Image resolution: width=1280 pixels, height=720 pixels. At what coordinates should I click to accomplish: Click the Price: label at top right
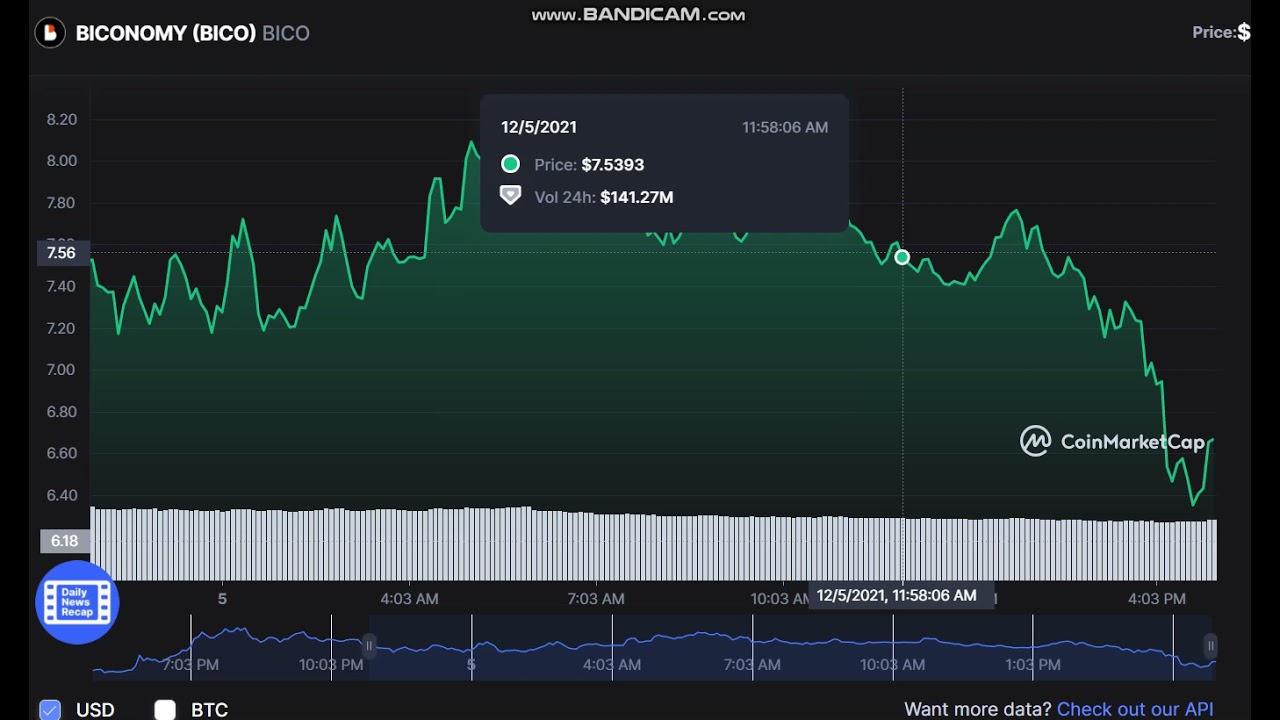(x=1214, y=32)
